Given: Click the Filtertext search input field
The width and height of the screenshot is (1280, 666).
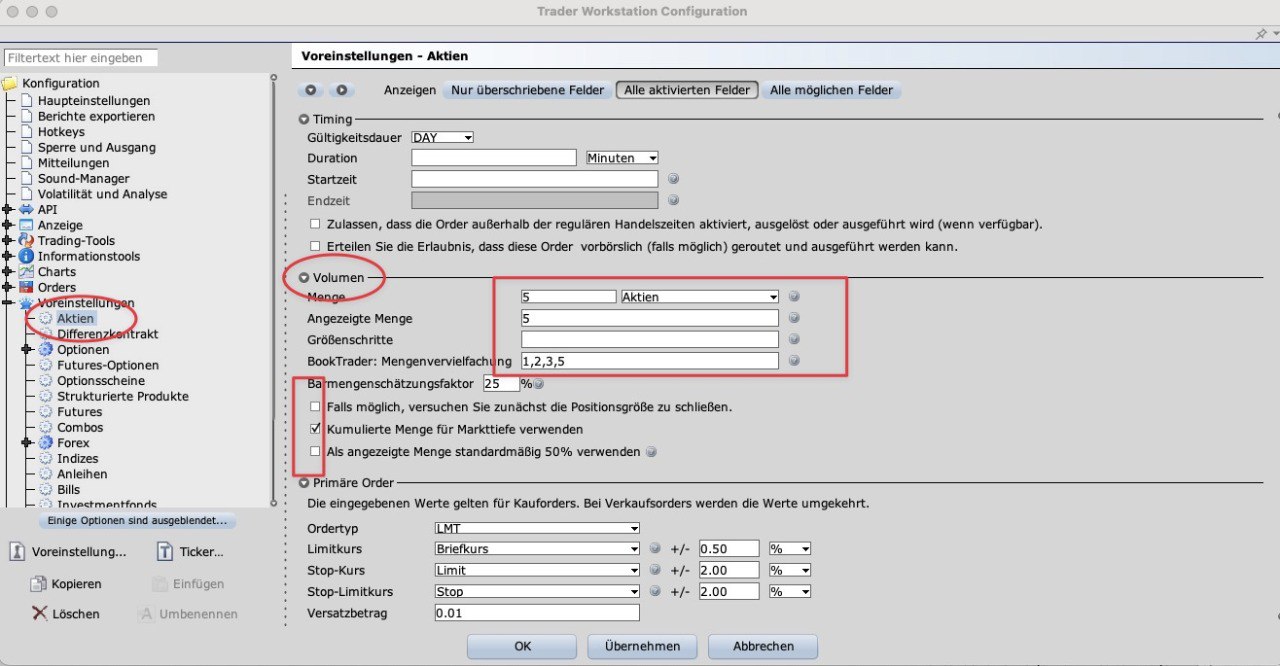Looking at the screenshot, I should pos(80,58).
